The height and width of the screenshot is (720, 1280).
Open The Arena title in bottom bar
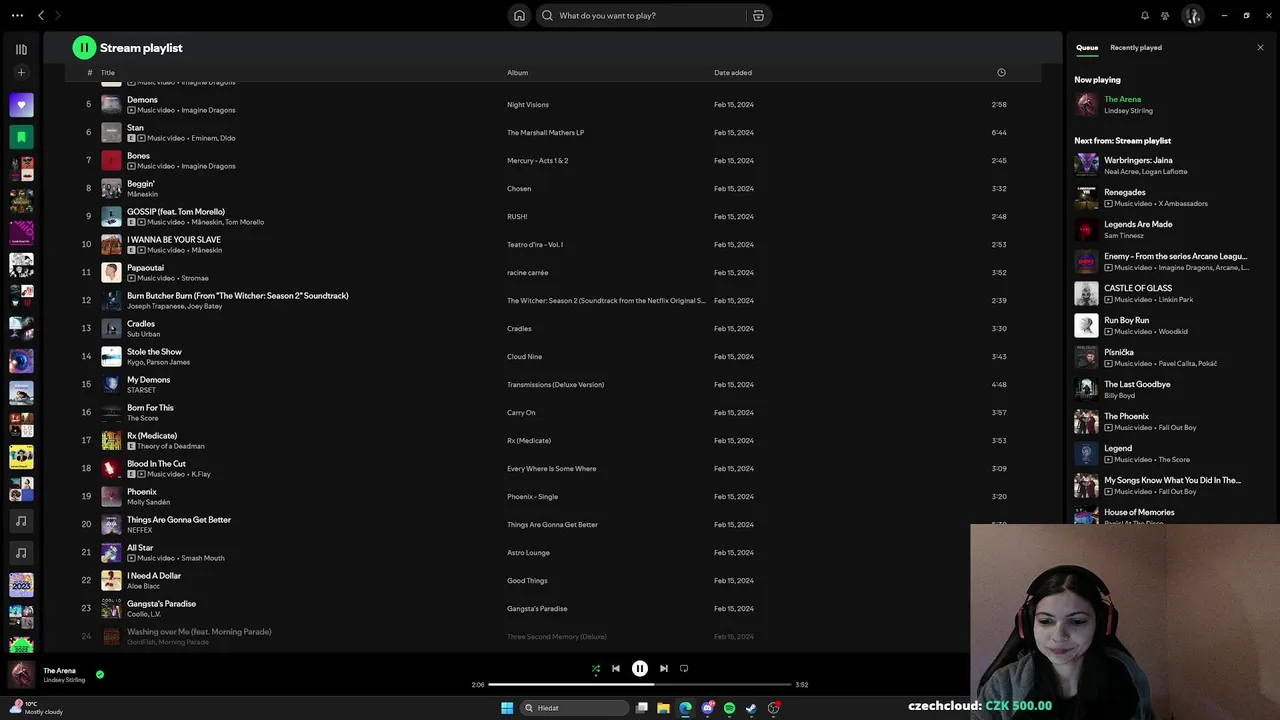pyautogui.click(x=59, y=670)
